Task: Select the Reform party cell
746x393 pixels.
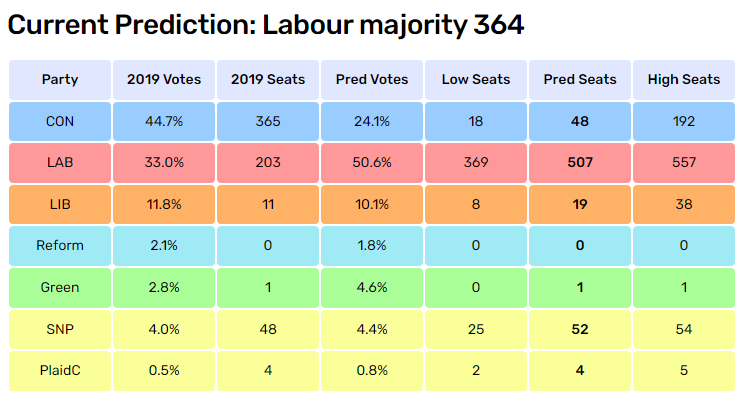Action: pos(60,246)
